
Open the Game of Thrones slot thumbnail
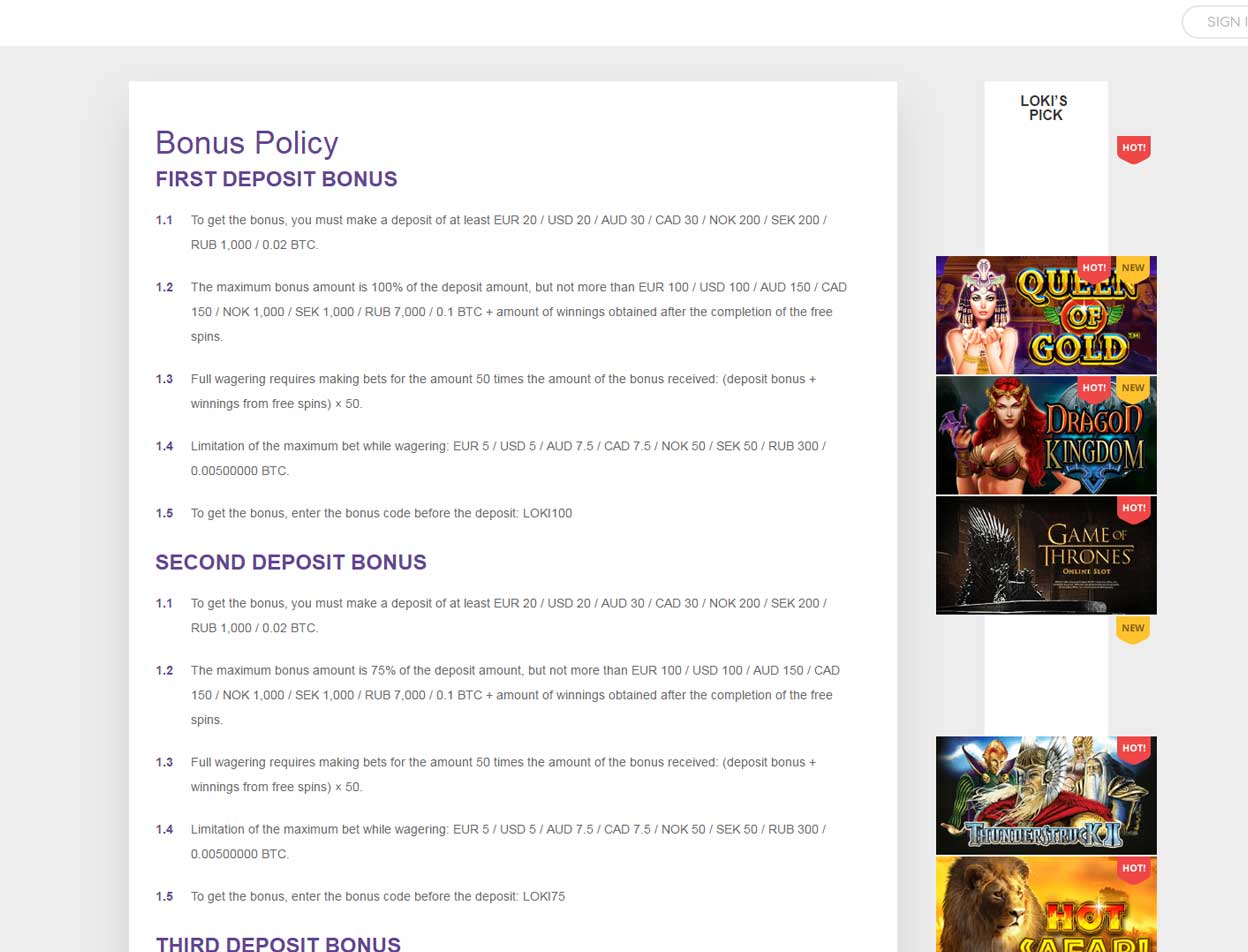click(x=1046, y=555)
